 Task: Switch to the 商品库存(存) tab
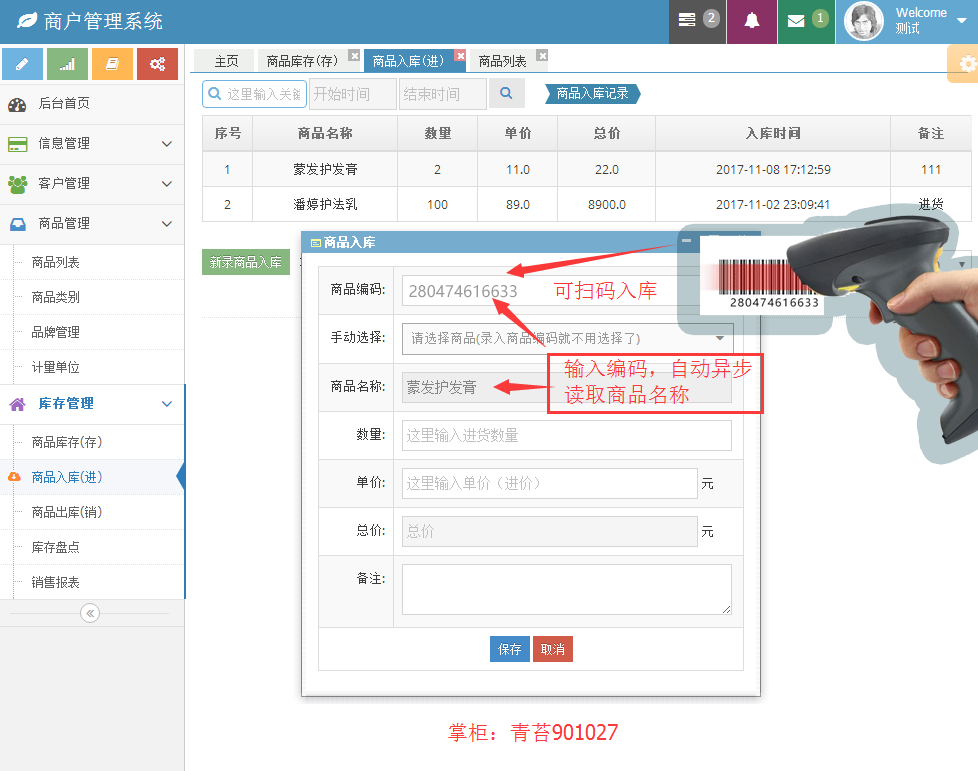(302, 61)
